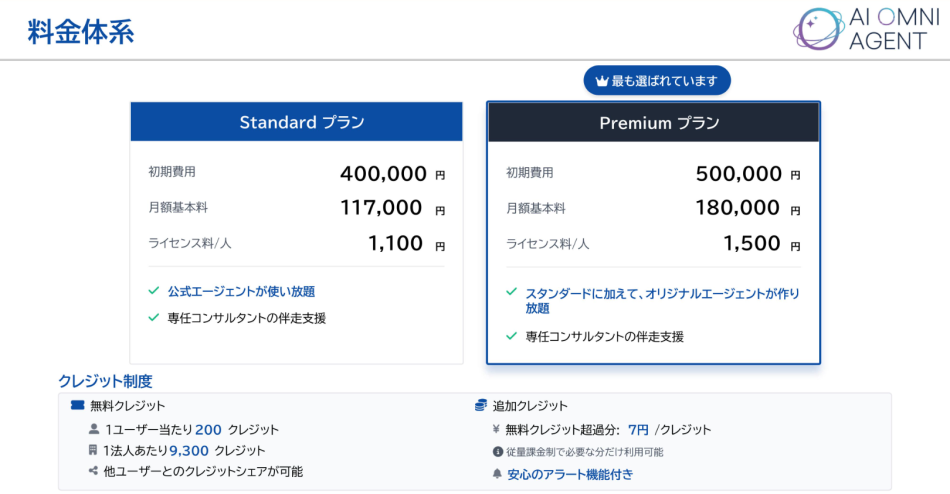950x494 pixels.
Task: Click the checkmark beside スタンダードに加えて
Action: [511, 292]
